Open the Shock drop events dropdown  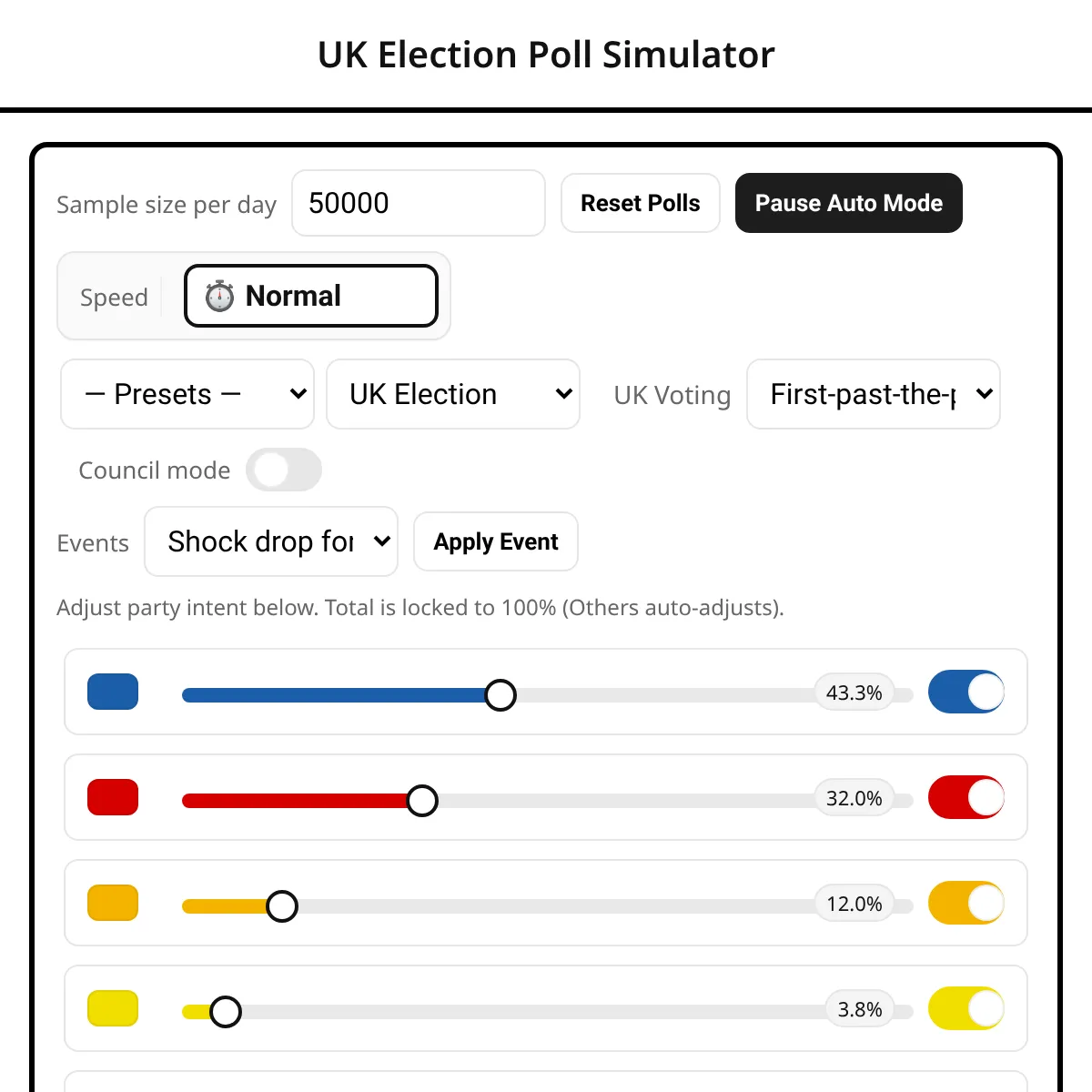coord(271,541)
